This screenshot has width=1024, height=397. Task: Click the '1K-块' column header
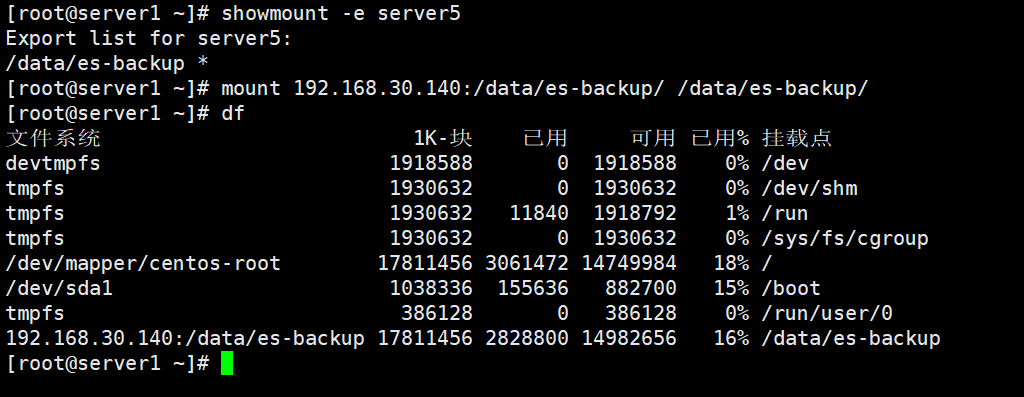click(x=443, y=138)
